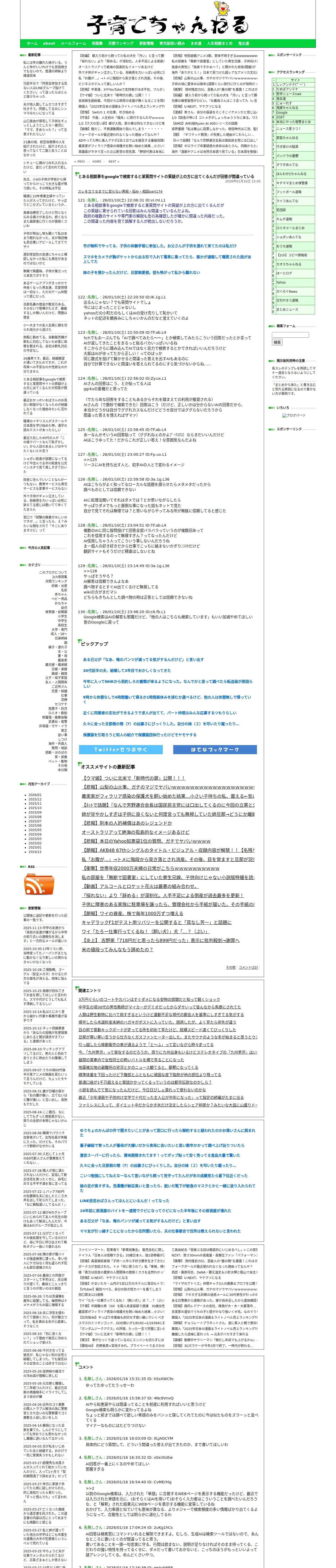Open category 未分類
Image resolution: width=336 pixels, height=1568 pixels.
(x=62, y=770)
